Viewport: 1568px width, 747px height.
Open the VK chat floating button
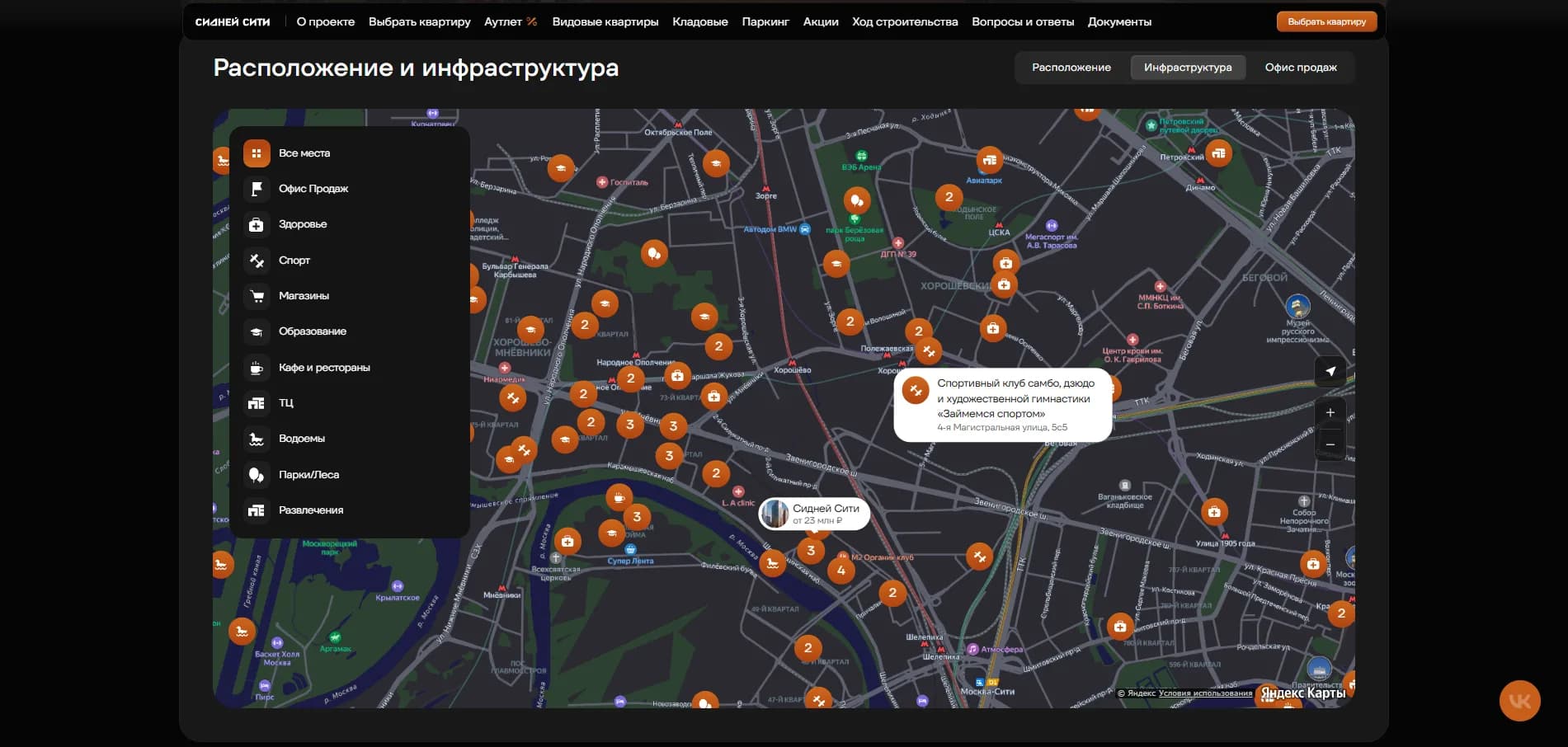point(1519,701)
